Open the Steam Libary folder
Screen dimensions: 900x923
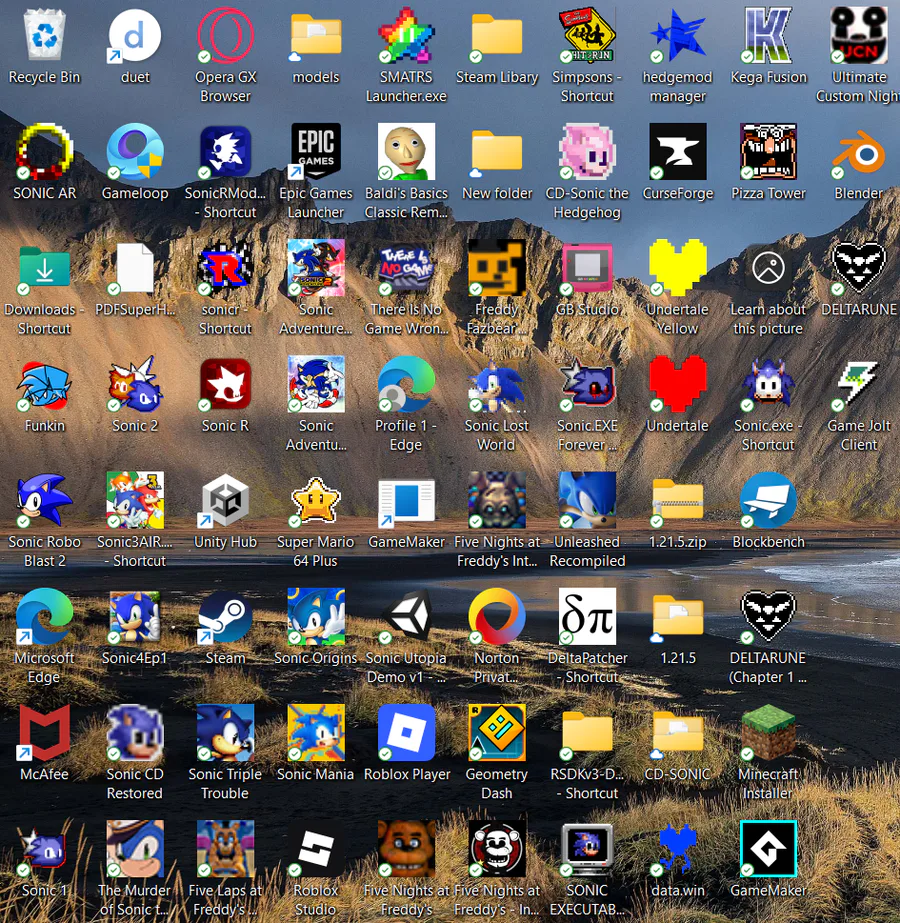click(x=497, y=35)
